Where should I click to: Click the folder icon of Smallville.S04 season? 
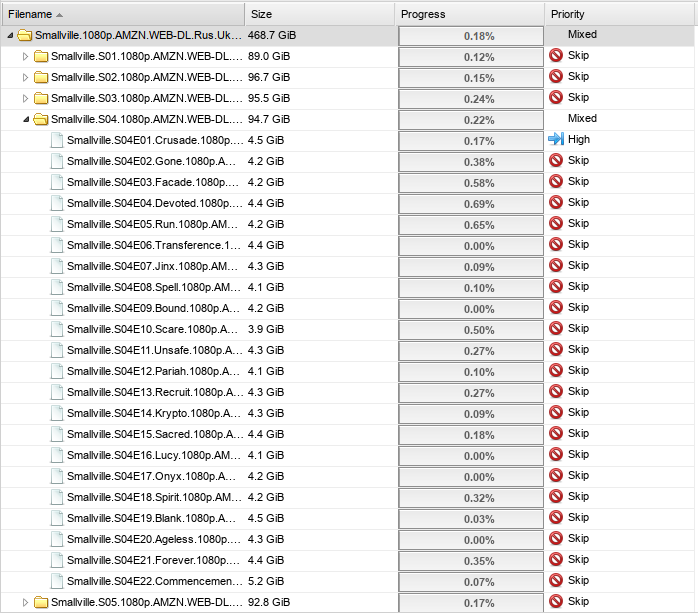[41, 119]
